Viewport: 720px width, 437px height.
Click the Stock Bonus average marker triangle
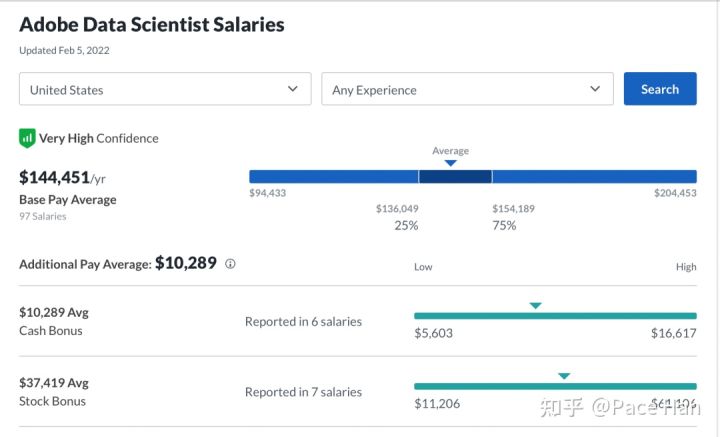564,376
